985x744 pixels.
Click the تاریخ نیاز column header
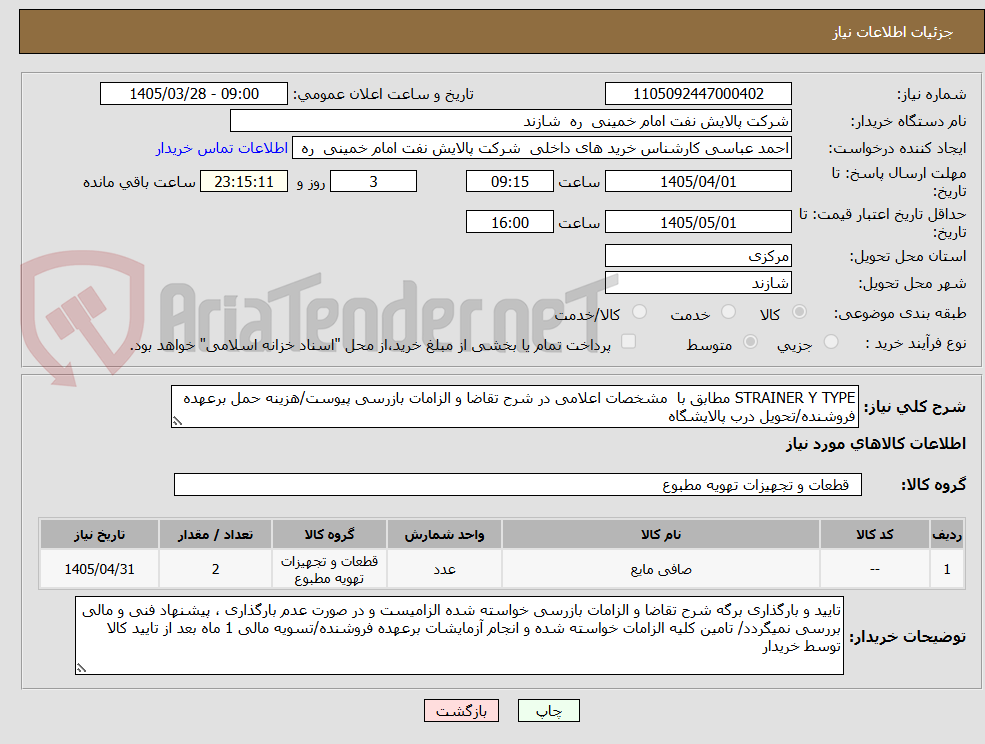[99, 534]
